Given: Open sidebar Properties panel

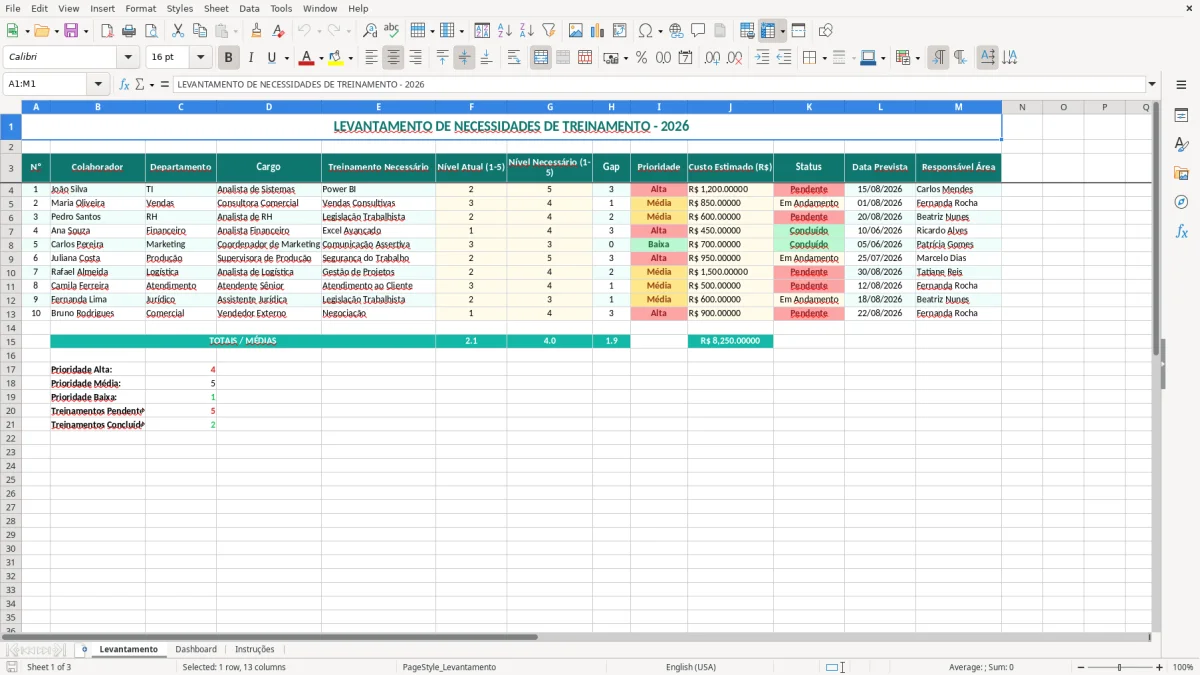Looking at the screenshot, I should 1181,115.
